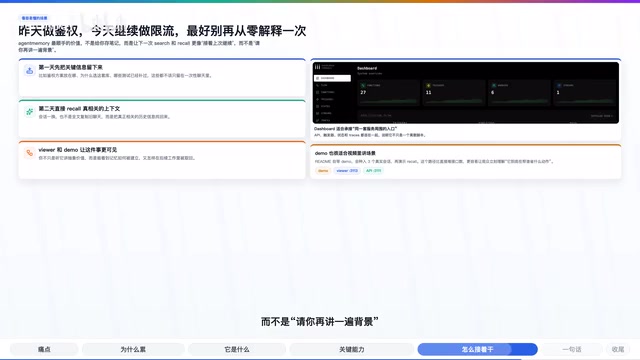Open the 收尾 tab
Image resolution: width=640 pixels, height=360 pixels.
click(618, 349)
